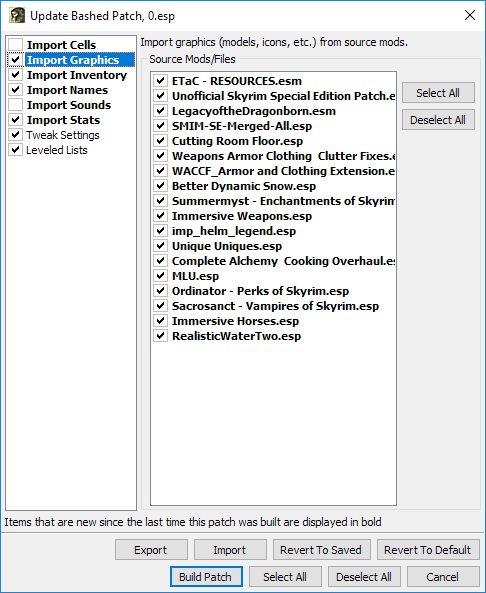Uncheck Unique Uniques.esp checkbox
The image size is (486, 593).
[x=160, y=246]
